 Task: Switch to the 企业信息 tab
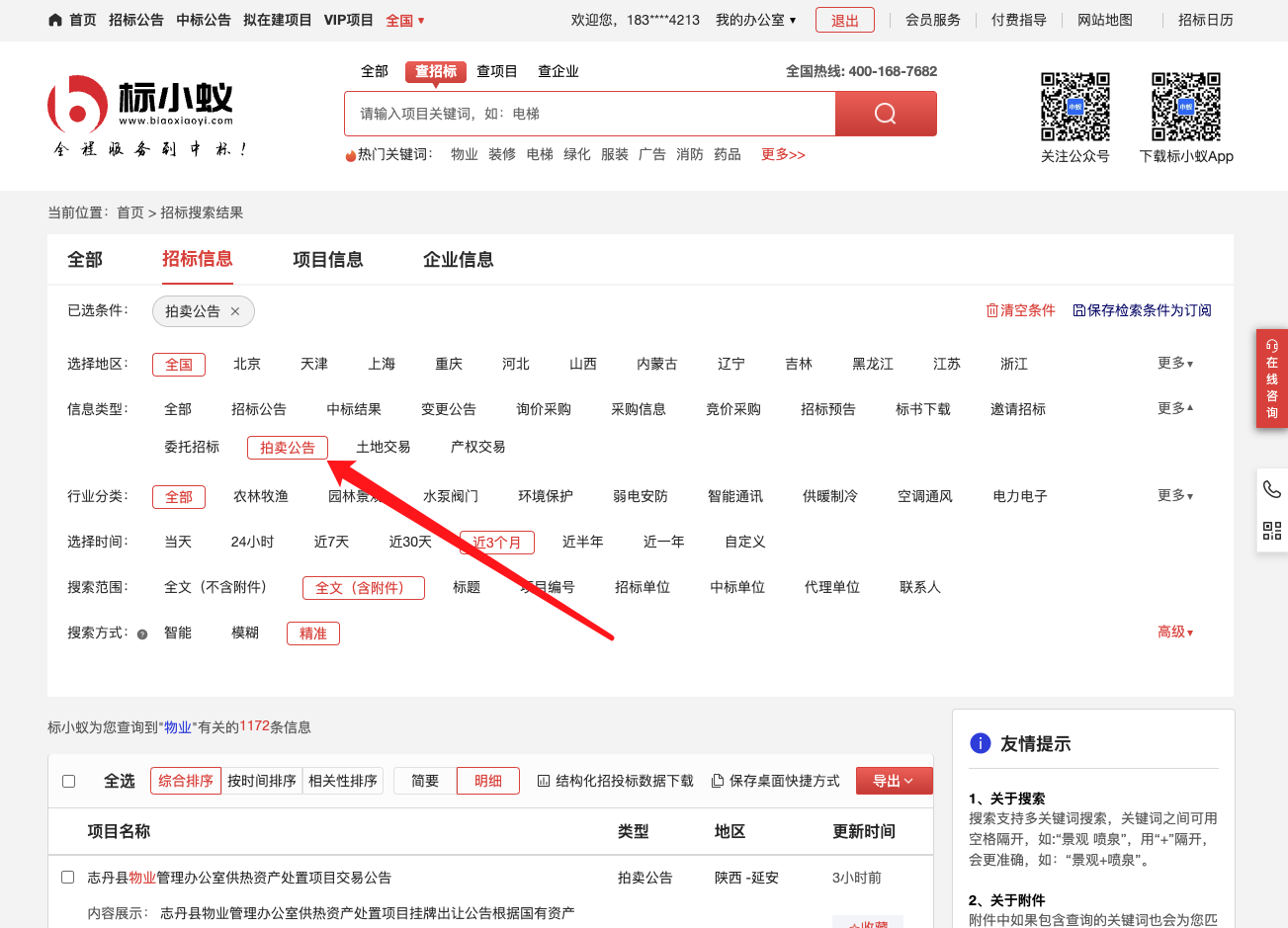[x=458, y=260]
